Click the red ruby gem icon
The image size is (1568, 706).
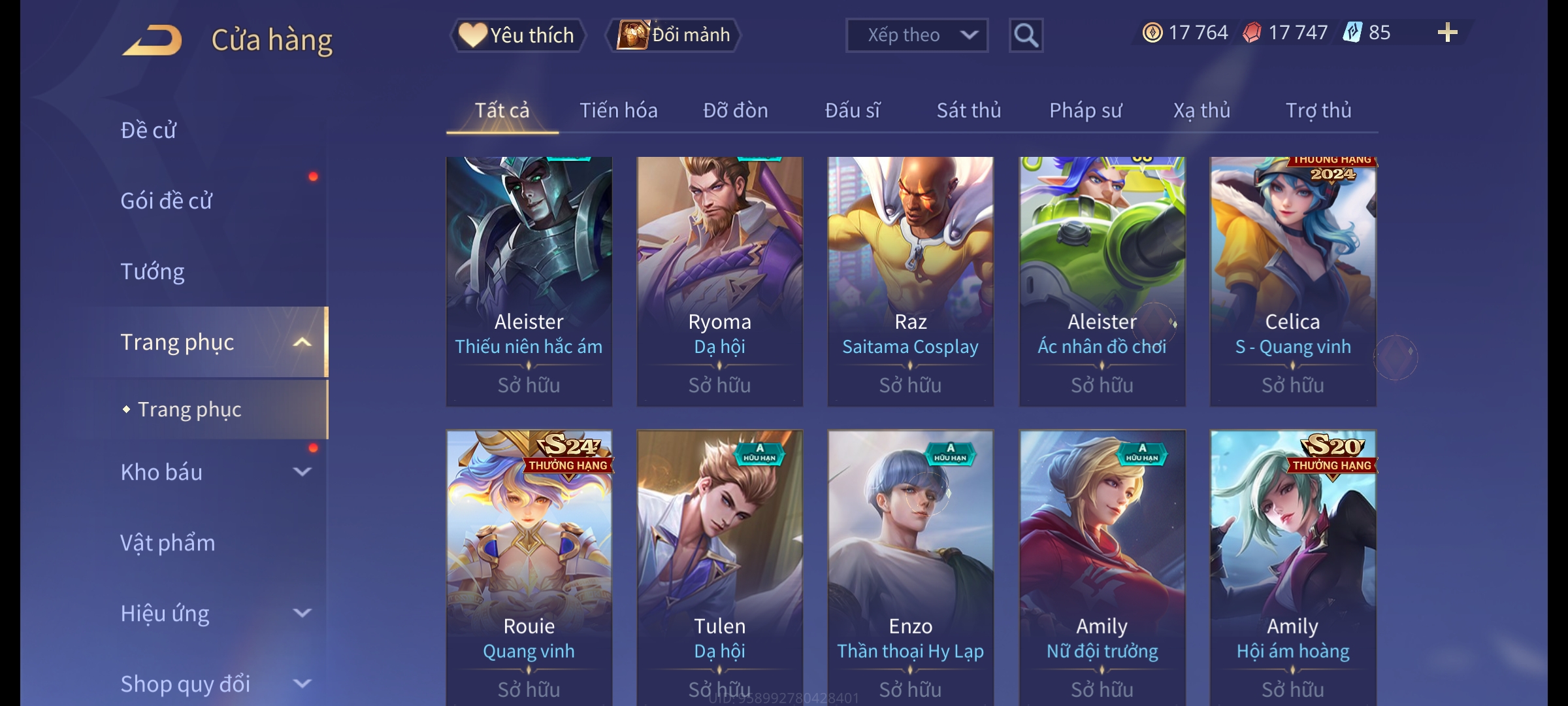[1252, 33]
